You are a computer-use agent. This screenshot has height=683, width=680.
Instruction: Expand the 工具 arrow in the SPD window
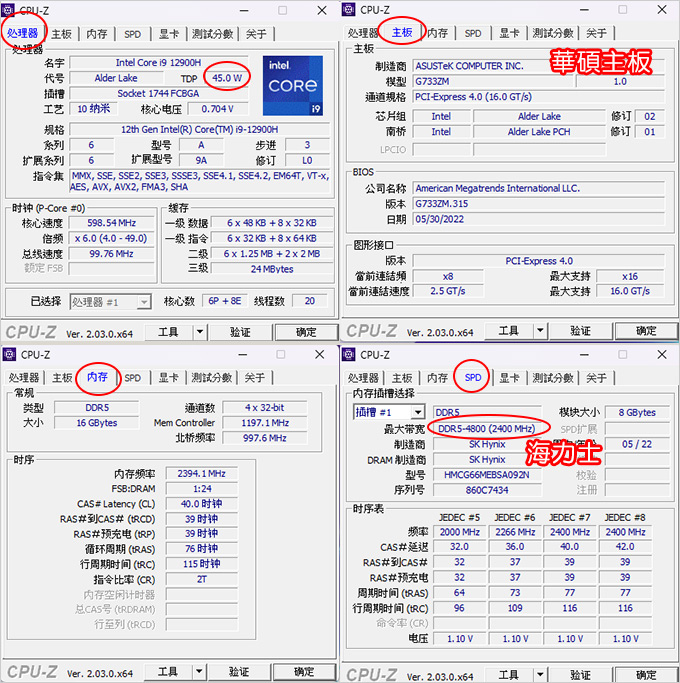pyautogui.click(x=540, y=674)
